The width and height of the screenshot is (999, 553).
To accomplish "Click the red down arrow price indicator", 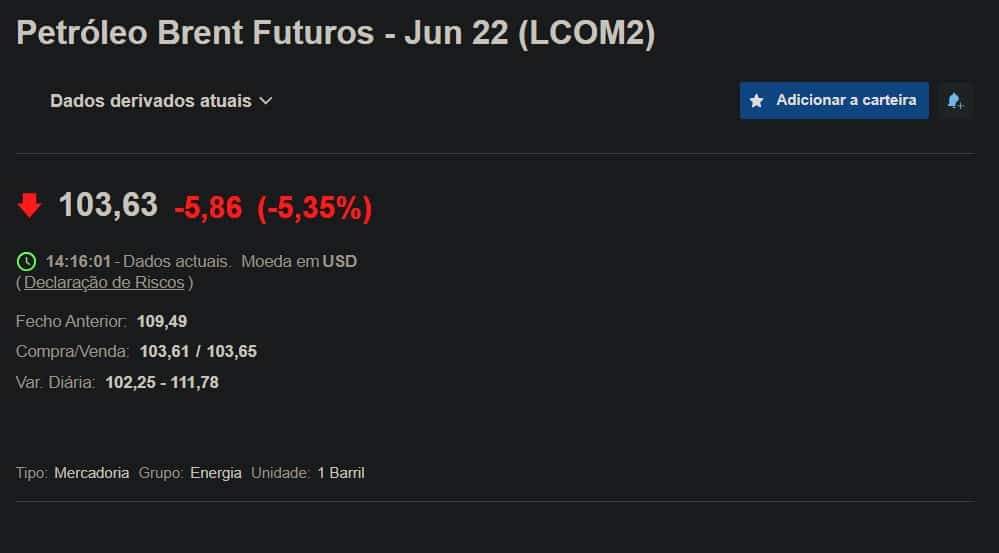I will pos(30,206).
